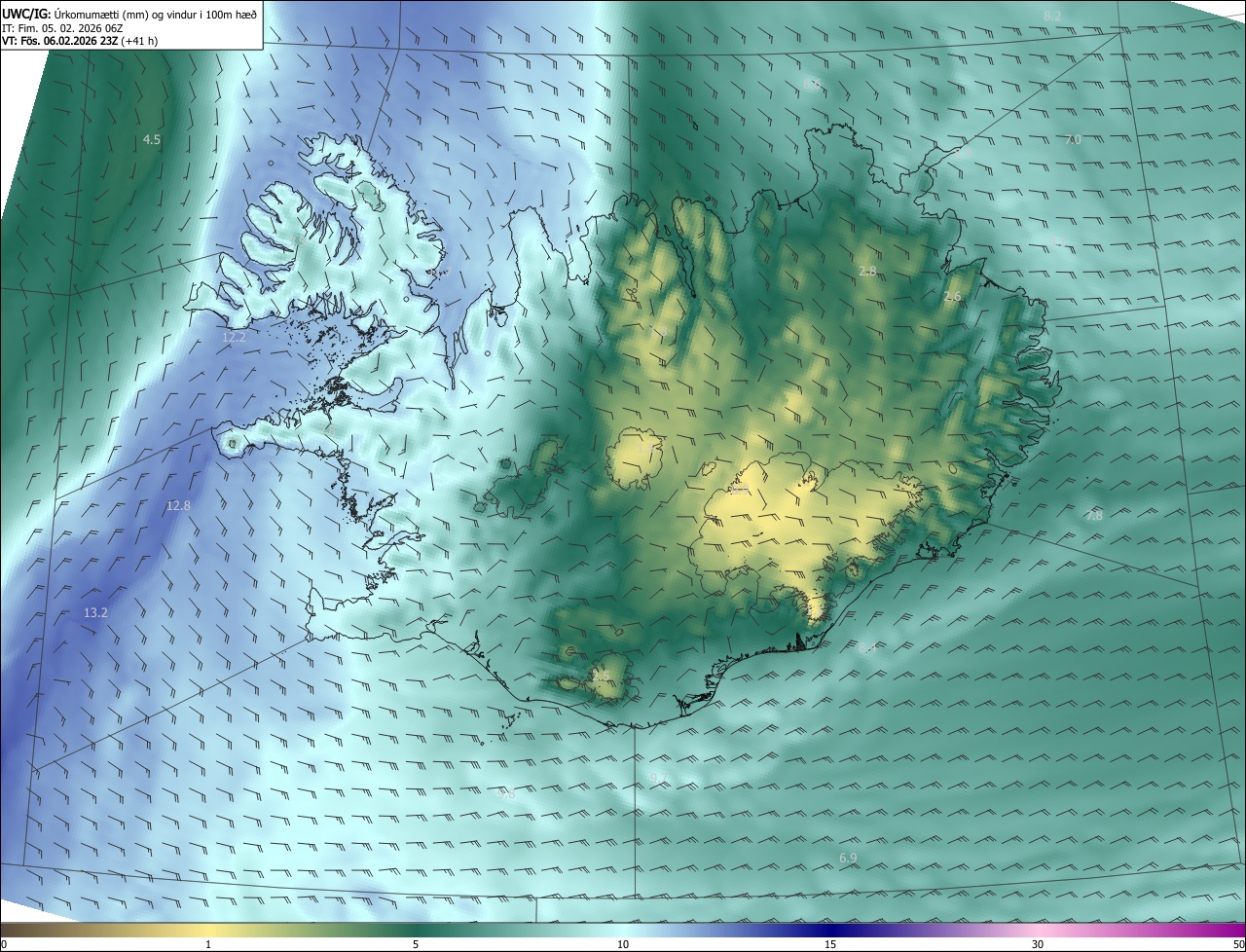Click the 2.8 value label on the map
The height and width of the screenshot is (952, 1246).
tap(867, 271)
